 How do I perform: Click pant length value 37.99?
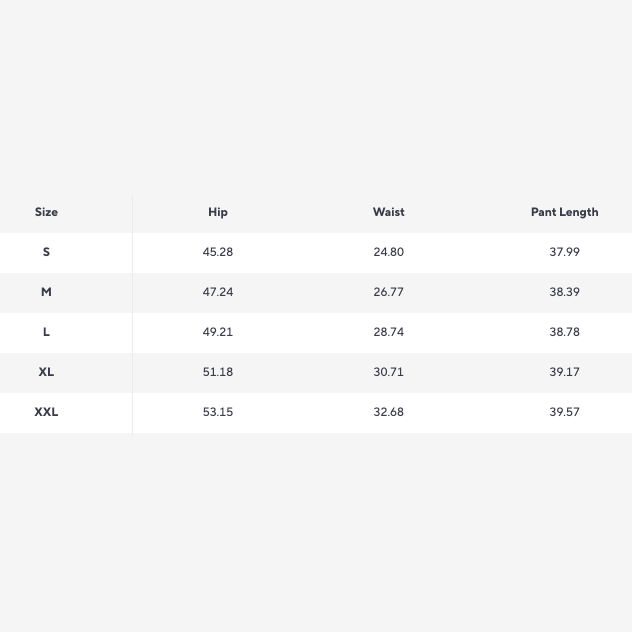[564, 252]
